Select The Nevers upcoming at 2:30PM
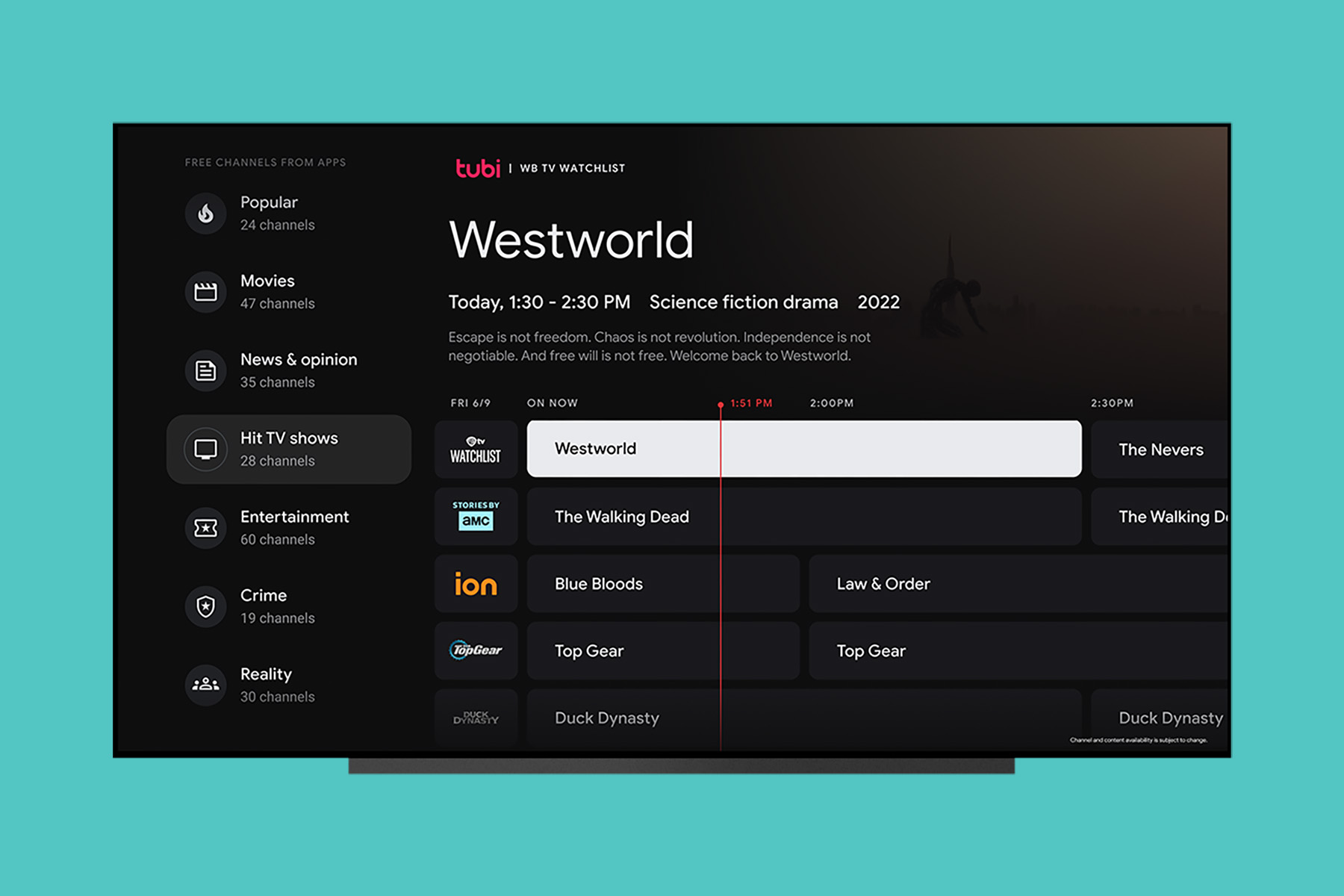Screen dimensions: 1344x896 (x=1161, y=449)
